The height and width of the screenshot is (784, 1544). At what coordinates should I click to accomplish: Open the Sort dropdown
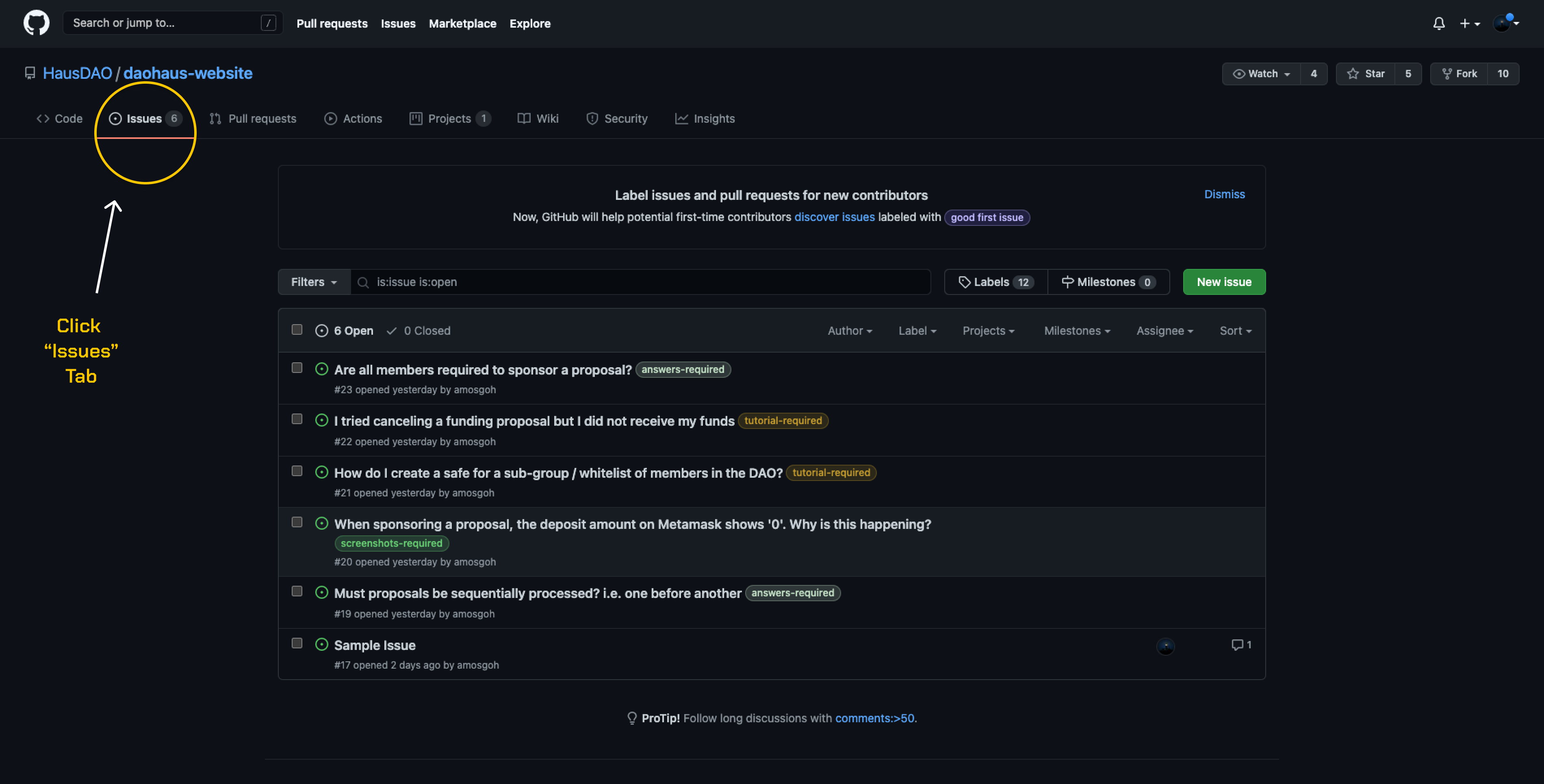point(1235,331)
